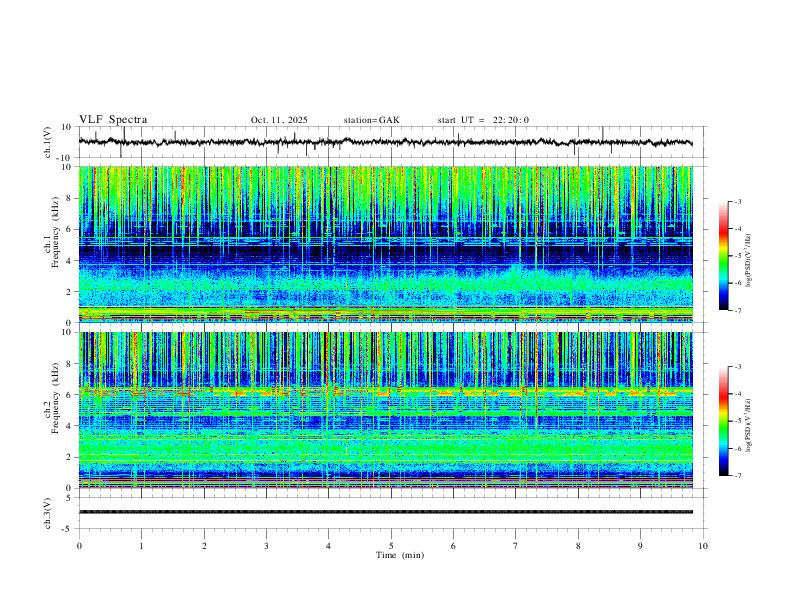This screenshot has width=792, height=612.
Task: Click the upper ch.1 PSD color bar
Action: (723, 256)
